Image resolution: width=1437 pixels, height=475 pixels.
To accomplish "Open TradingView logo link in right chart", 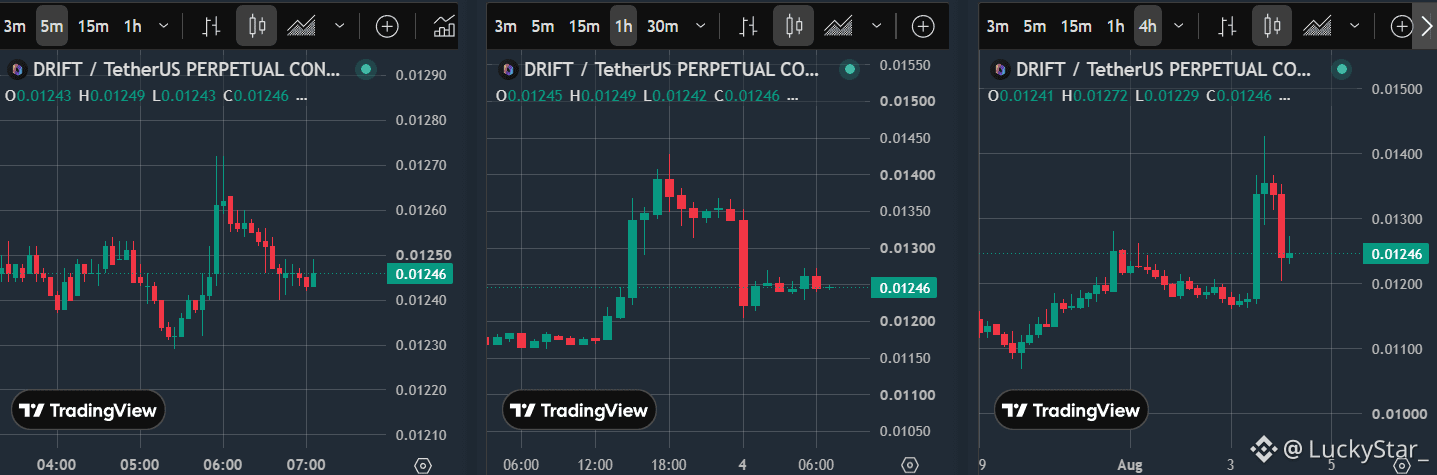I will click(1070, 410).
